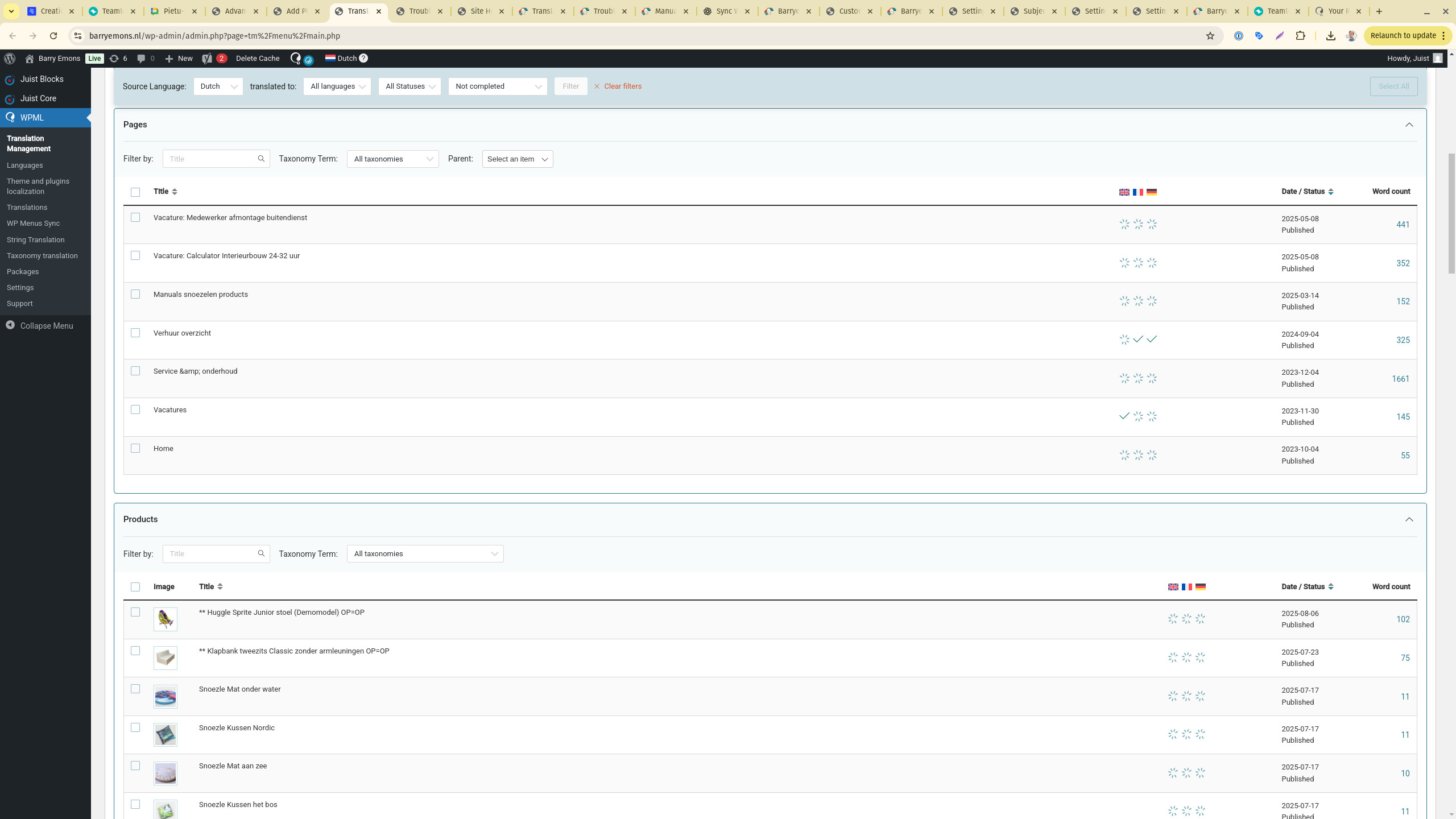Open the All languages dropdown
The height and width of the screenshot is (819, 1456).
(x=337, y=86)
